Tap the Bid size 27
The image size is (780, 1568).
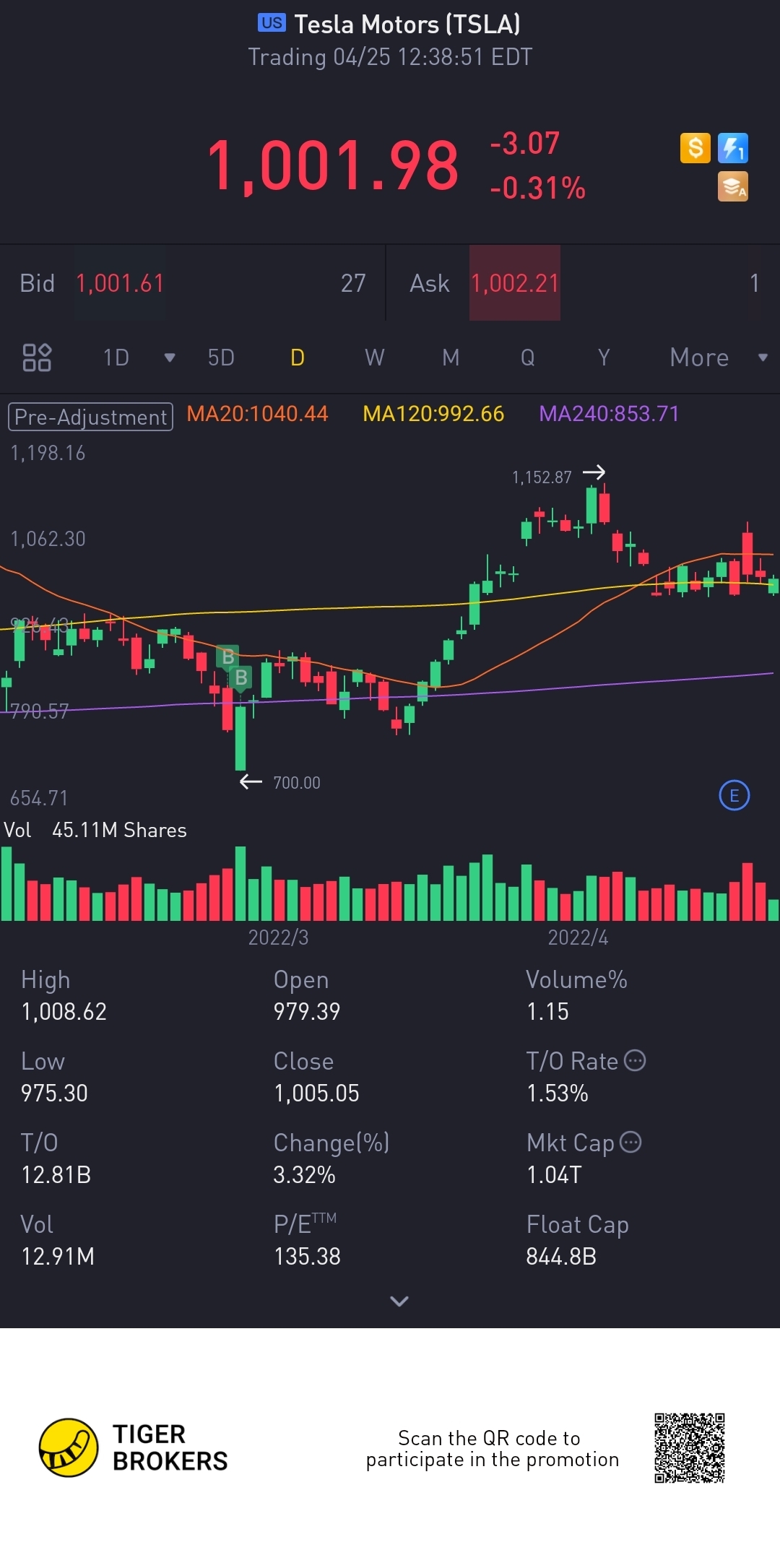tap(353, 283)
